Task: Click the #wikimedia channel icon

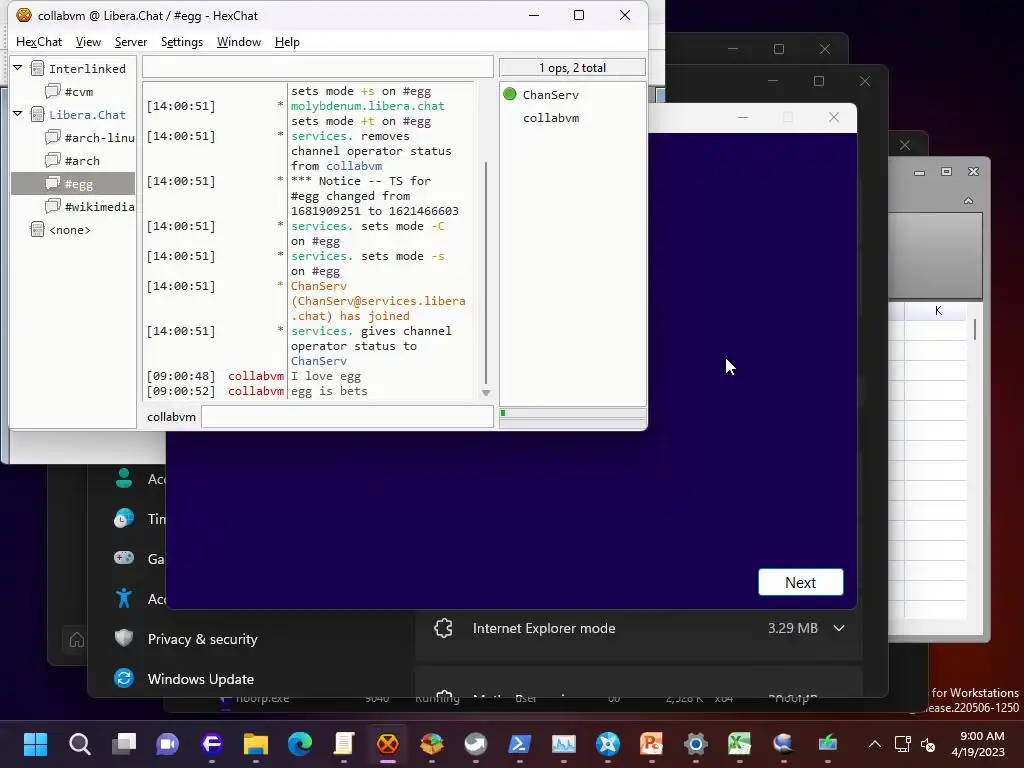Action: [52, 206]
